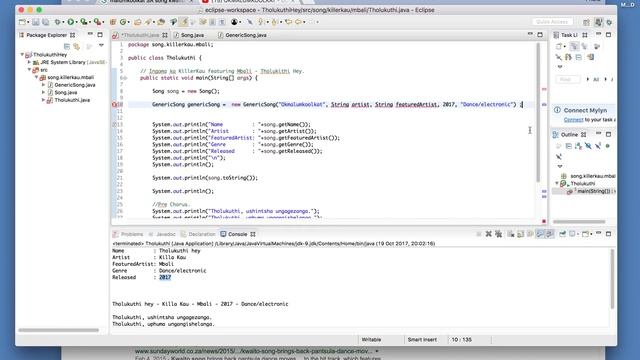Image resolution: width=640 pixels, height=360 pixels.
Task: Collapse the Tholukuthi class in Outline
Action: click(x=557, y=184)
